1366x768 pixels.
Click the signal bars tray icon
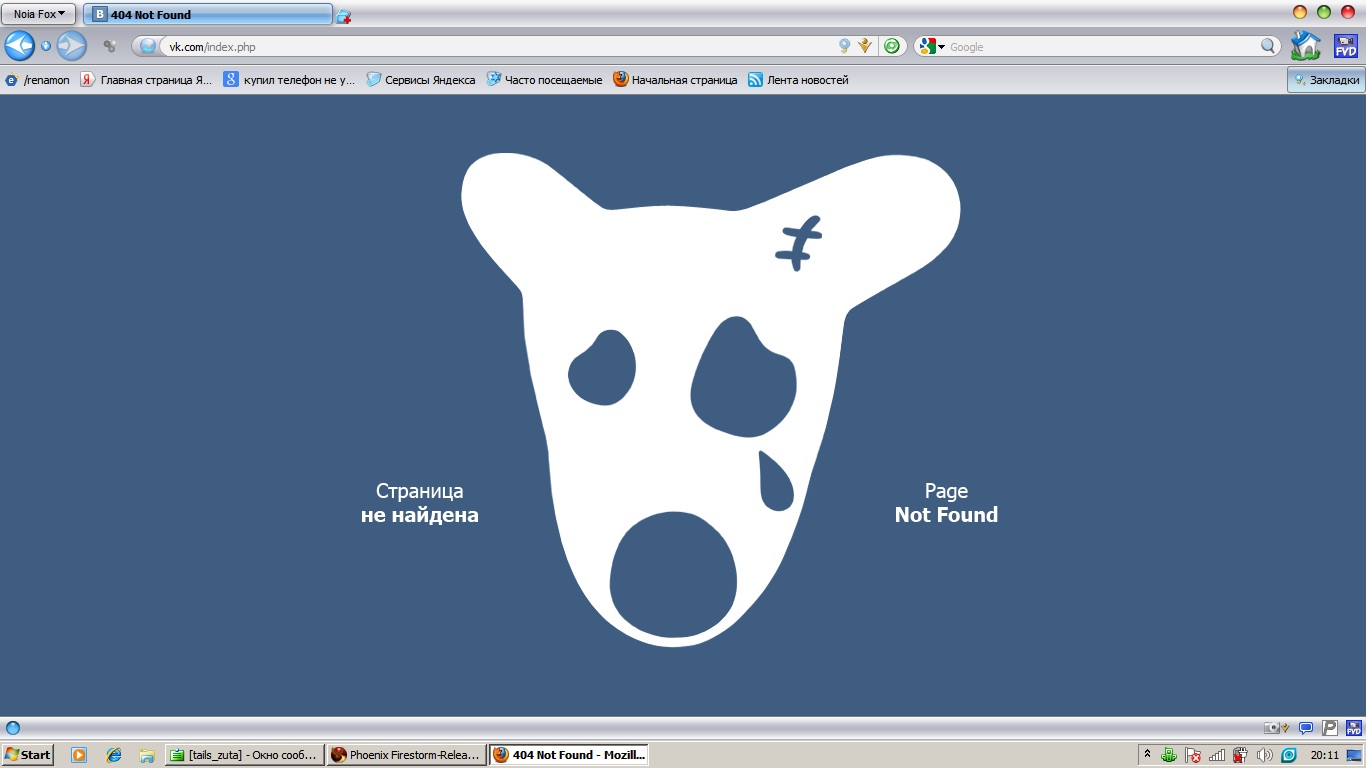[1217, 755]
